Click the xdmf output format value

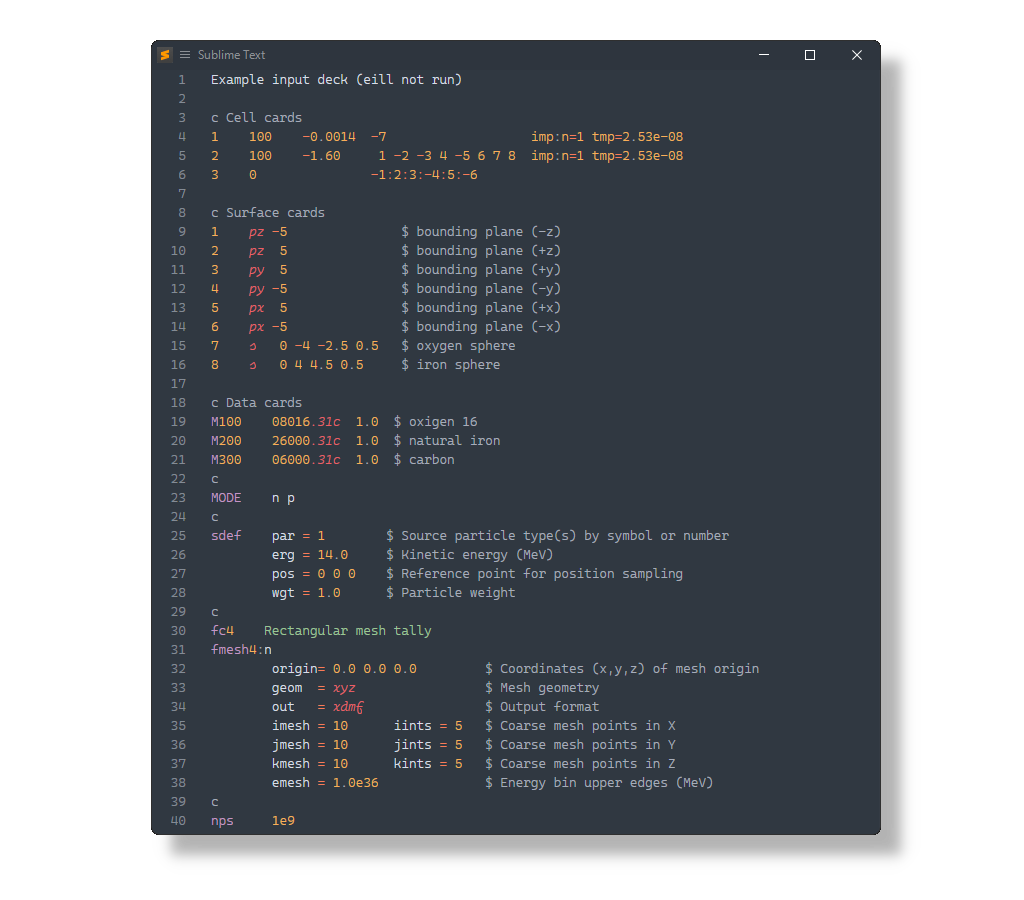tap(347, 707)
